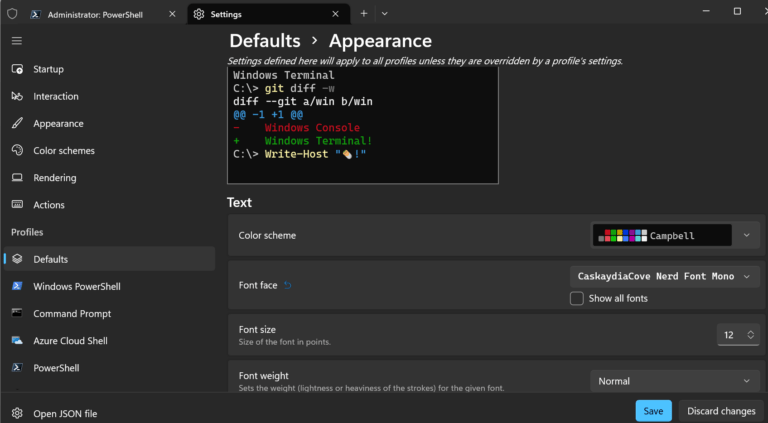Viewport: 768px width, 423px height.
Task: Select the Defaults profile
Action: (x=109, y=259)
